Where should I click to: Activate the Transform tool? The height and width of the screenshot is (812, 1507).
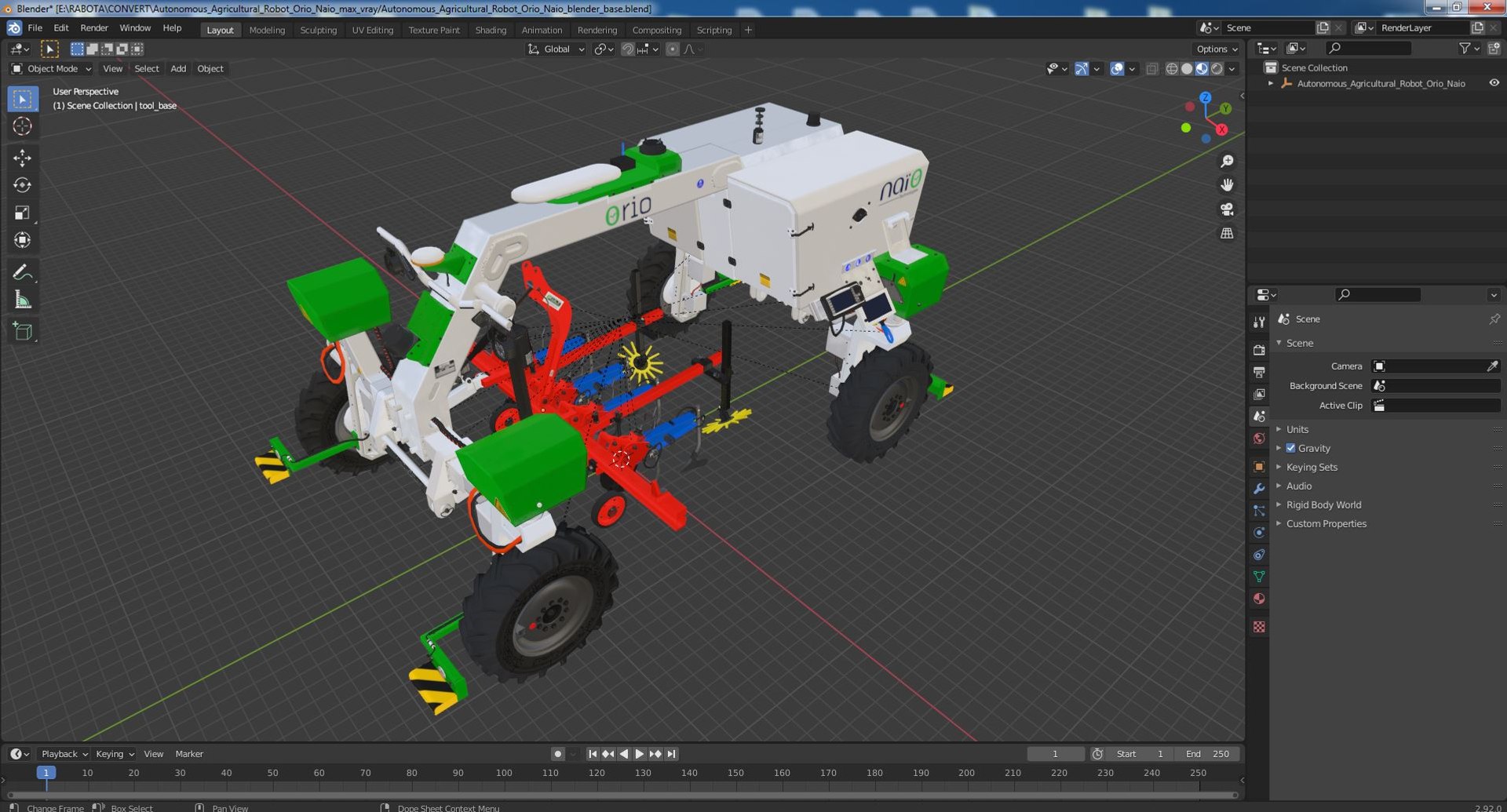[x=22, y=240]
